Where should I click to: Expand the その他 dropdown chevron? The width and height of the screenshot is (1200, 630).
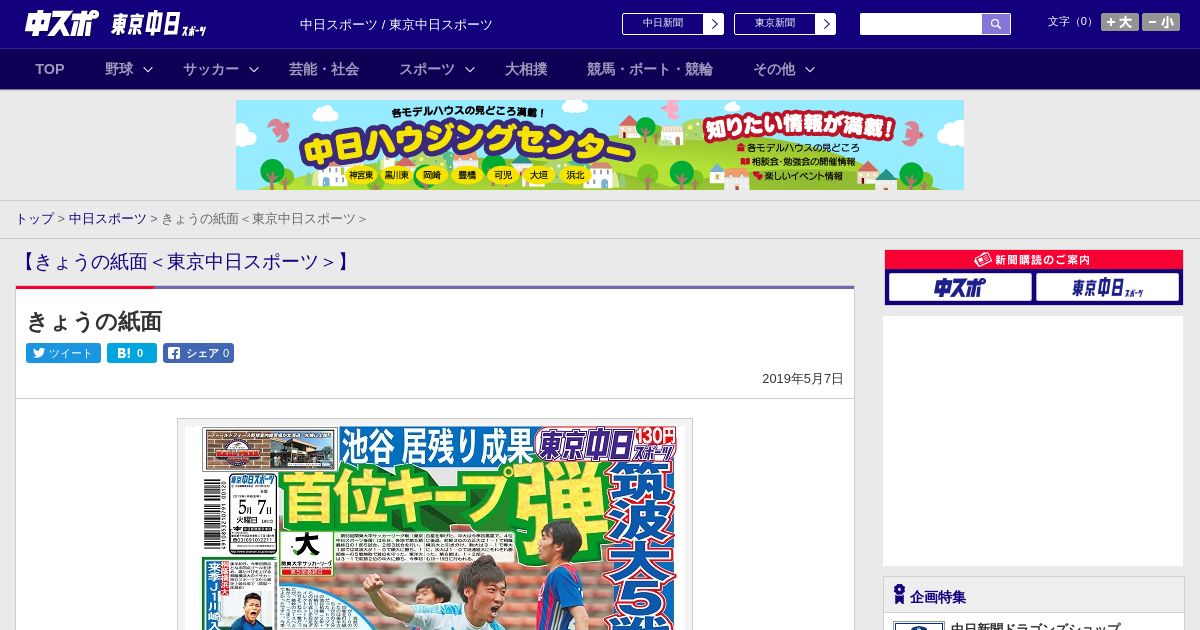[x=810, y=69]
